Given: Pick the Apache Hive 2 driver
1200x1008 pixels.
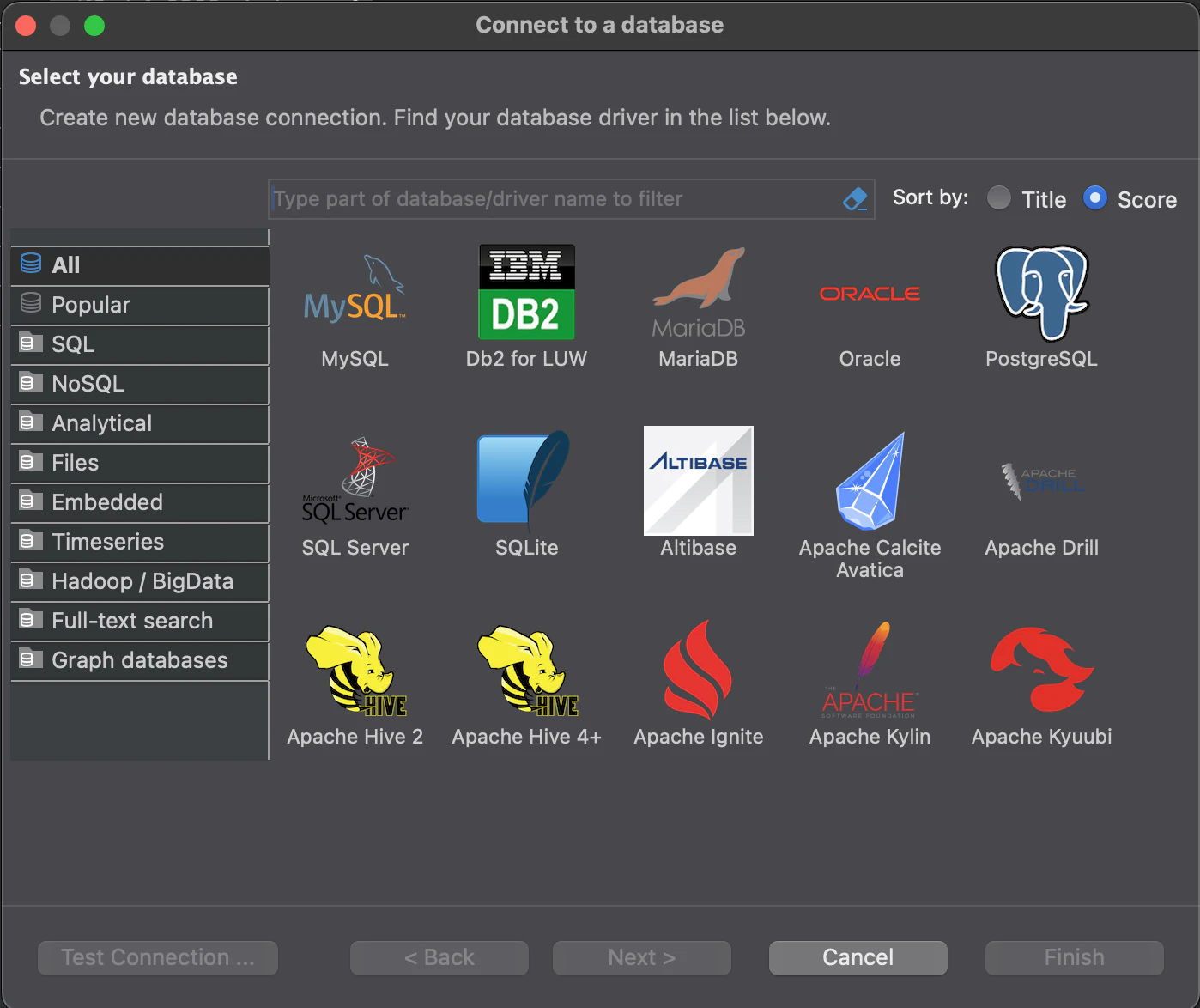Looking at the screenshot, I should tap(355, 671).
